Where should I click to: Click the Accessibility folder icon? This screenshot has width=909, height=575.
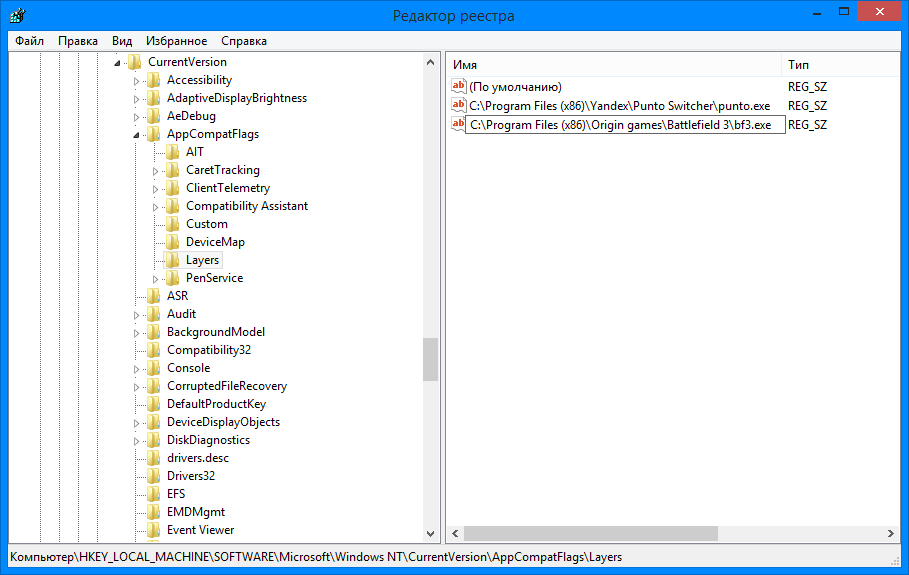[154, 79]
